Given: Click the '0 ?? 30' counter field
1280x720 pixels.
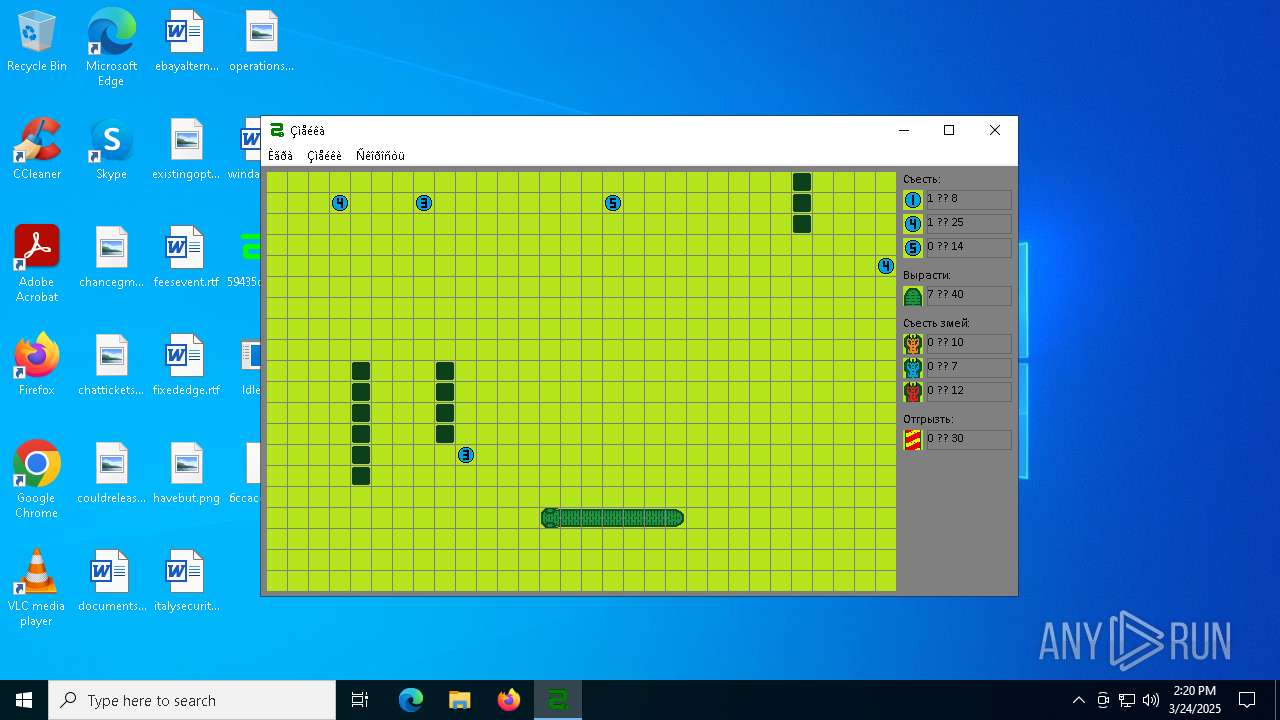Looking at the screenshot, I should point(968,440).
